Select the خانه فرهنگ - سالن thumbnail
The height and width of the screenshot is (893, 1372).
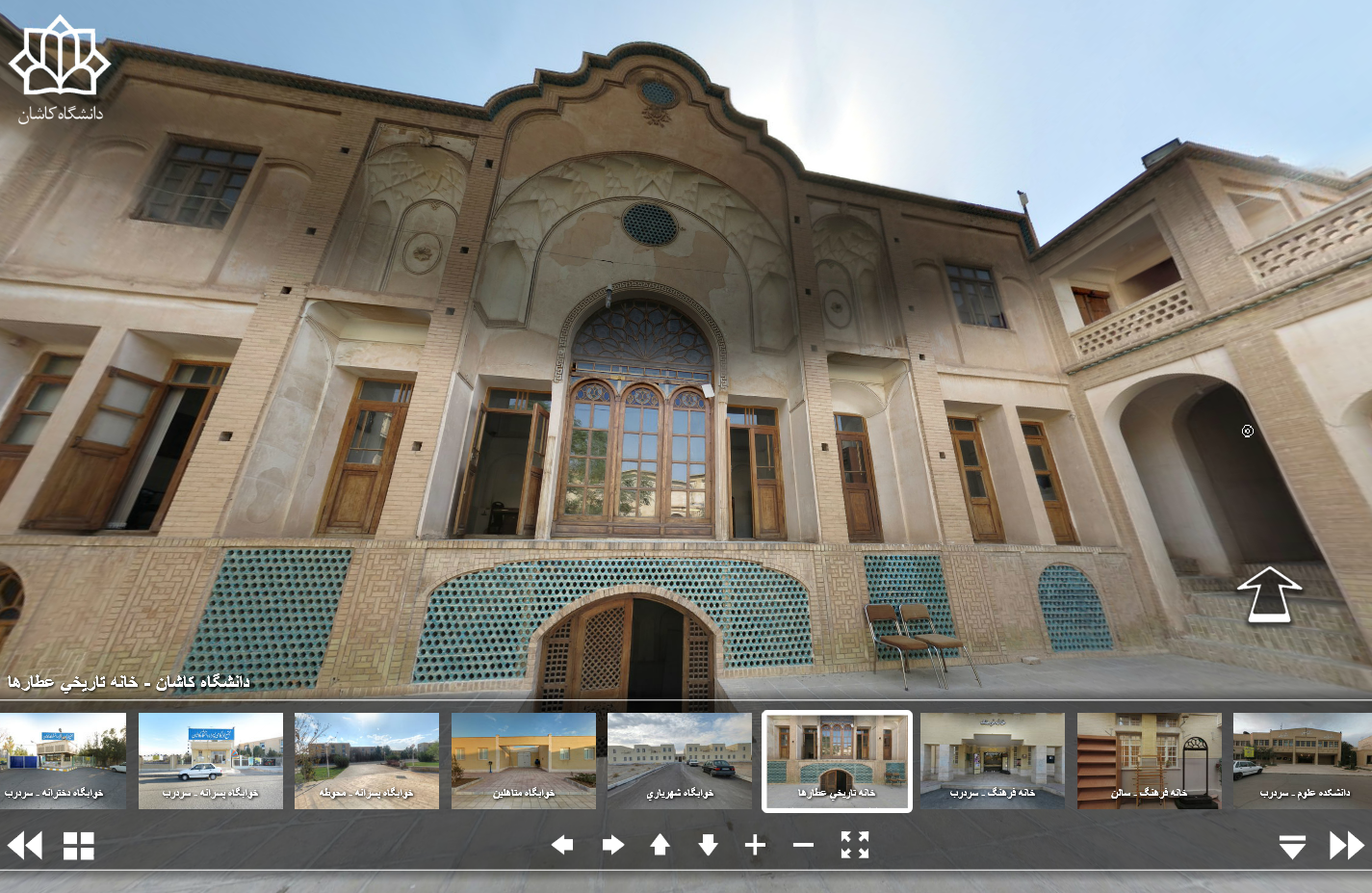tap(1149, 760)
